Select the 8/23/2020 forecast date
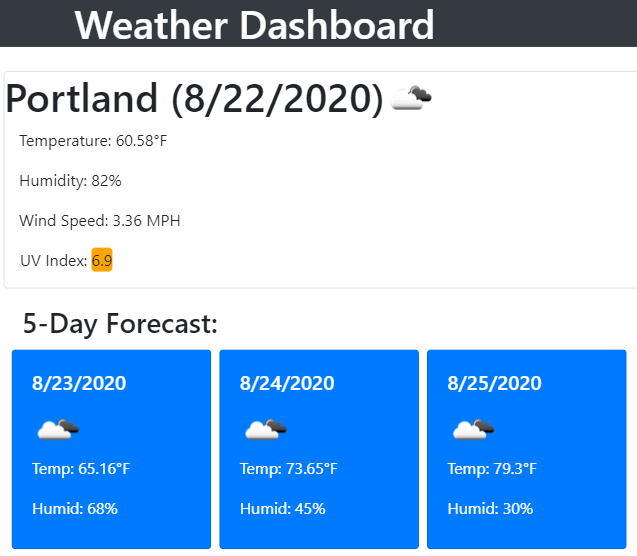Image resolution: width=637 pixels, height=556 pixels. (x=79, y=383)
